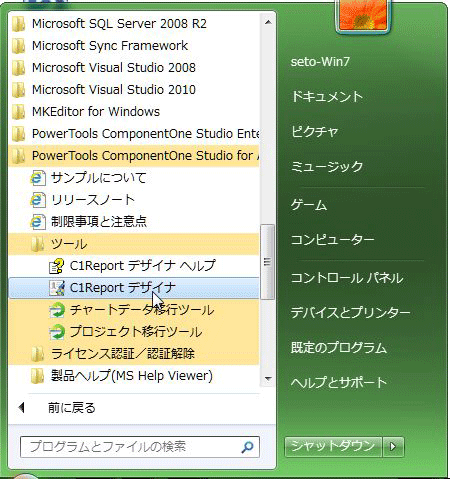Open ヘルプとサポート
The height and width of the screenshot is (479, 450).
click(x=339, y=382)
